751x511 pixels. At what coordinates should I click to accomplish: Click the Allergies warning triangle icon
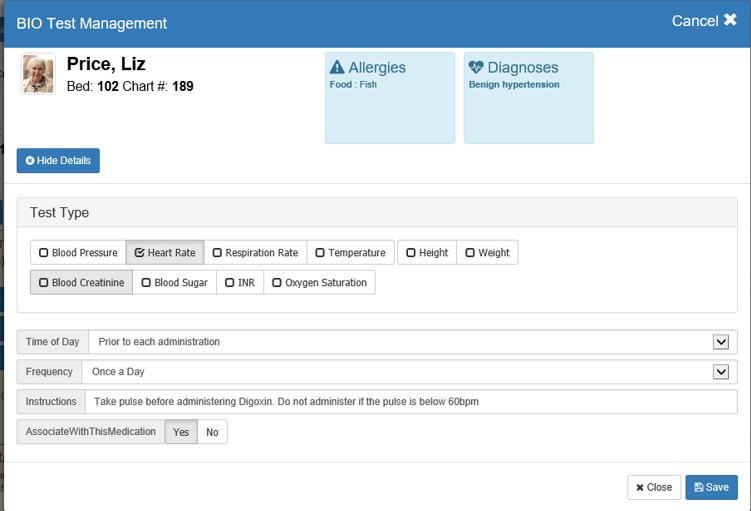(x=337, y=68)
